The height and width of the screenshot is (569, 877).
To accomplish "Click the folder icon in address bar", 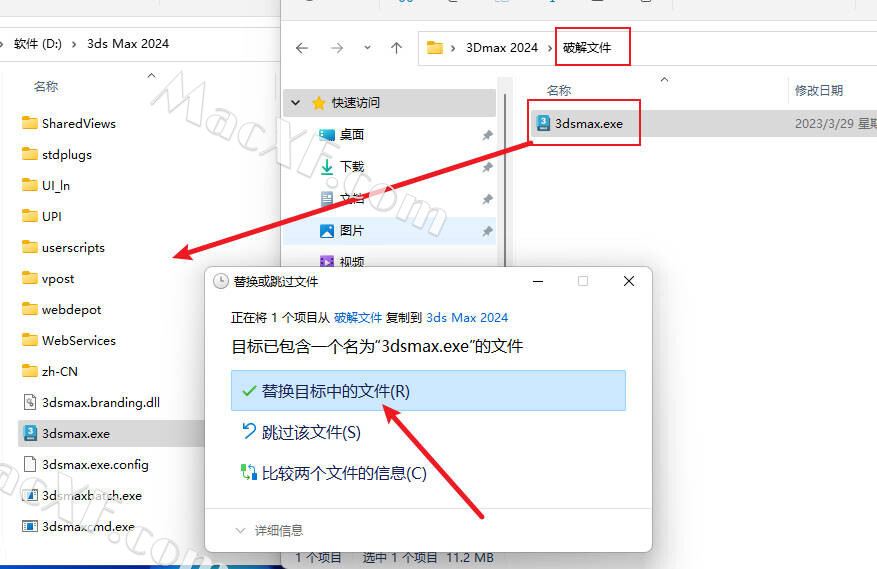I will (x=435, y=48).
